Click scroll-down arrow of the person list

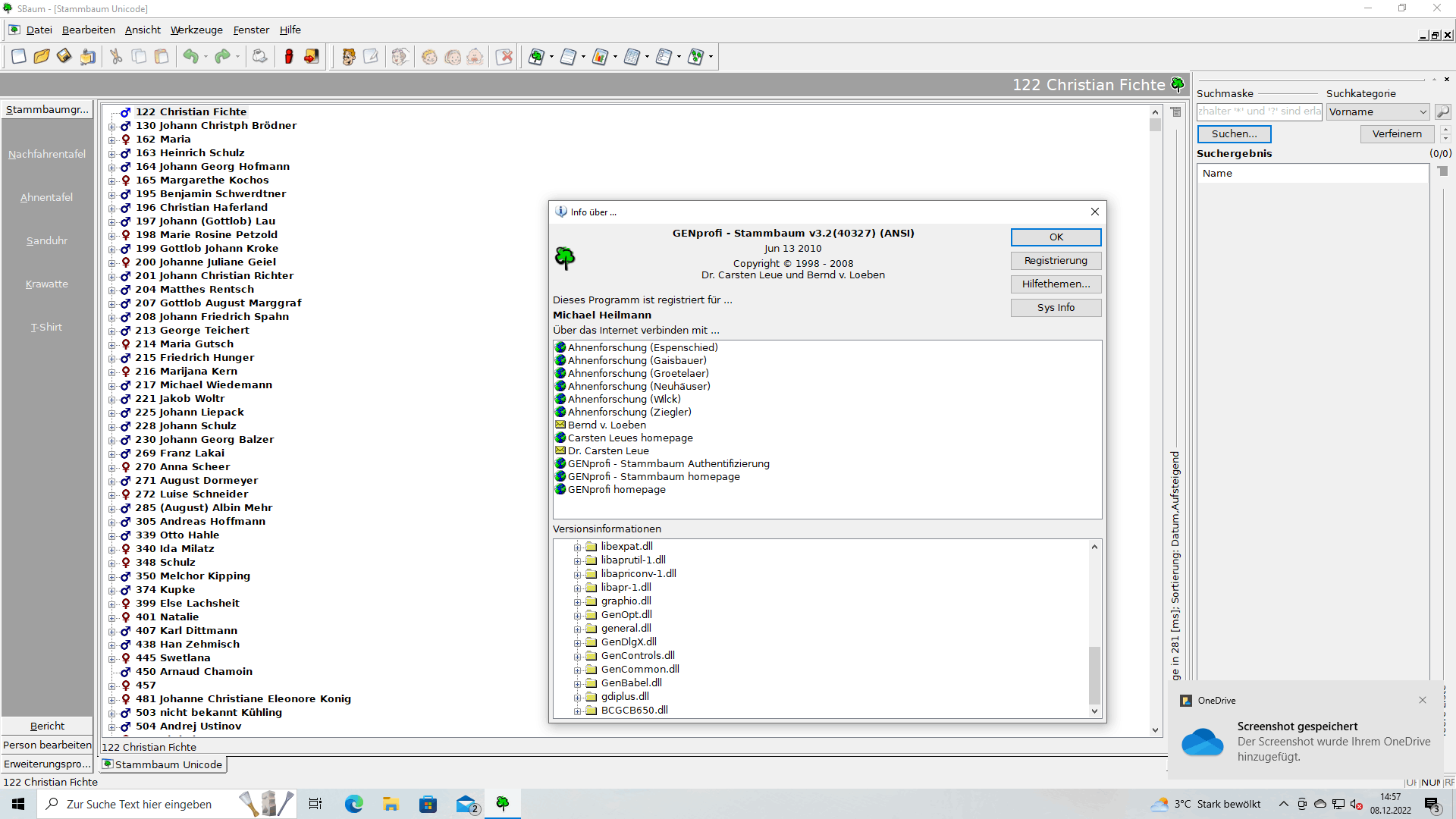[x=1155, y=730]
